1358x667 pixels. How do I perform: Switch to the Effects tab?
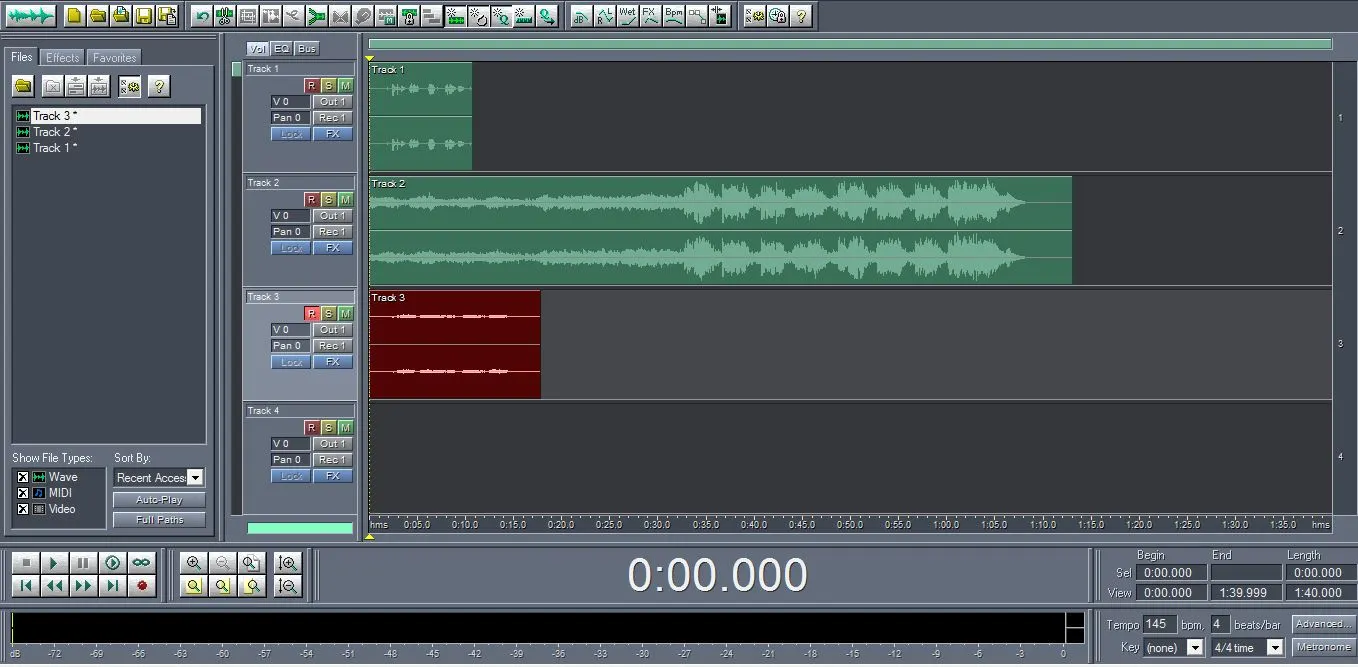(x=62, y=58)
